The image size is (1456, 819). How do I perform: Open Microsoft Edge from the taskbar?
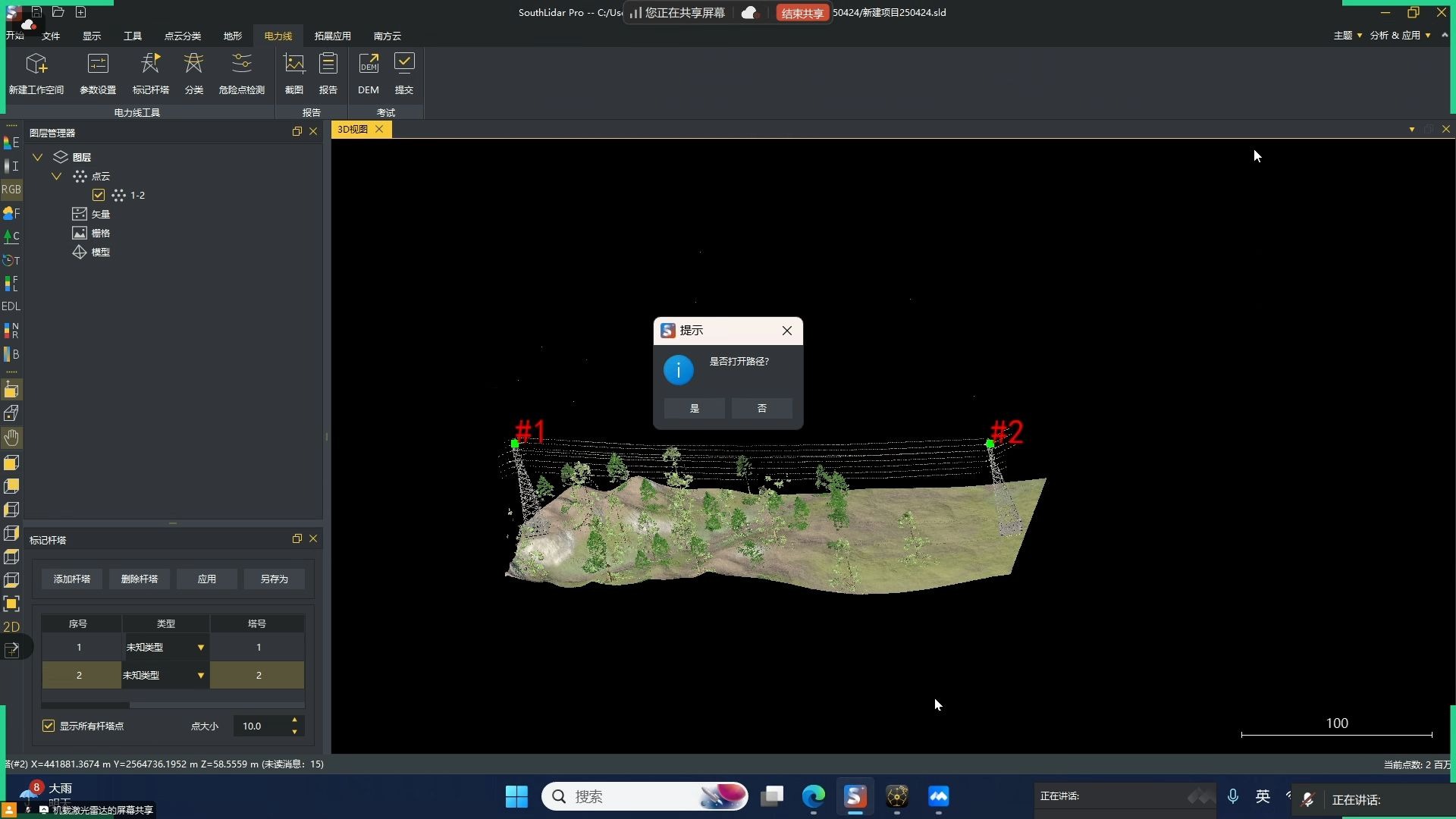point(814,796)
